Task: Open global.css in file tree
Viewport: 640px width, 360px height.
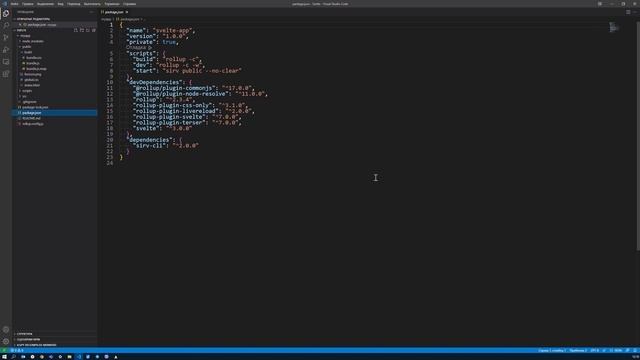Action: [31, 80]
